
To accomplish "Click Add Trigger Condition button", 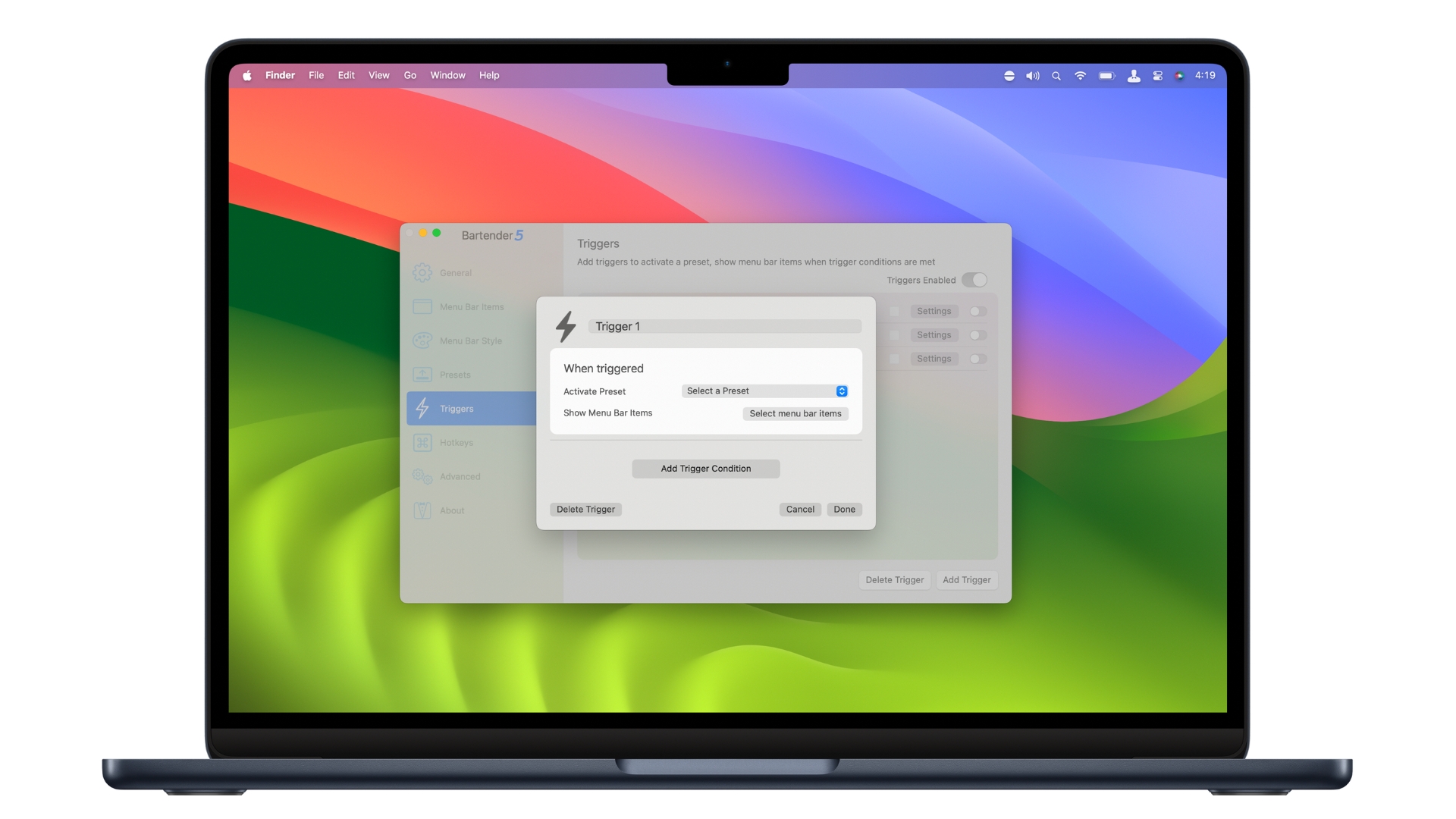I will click(706, 468).
